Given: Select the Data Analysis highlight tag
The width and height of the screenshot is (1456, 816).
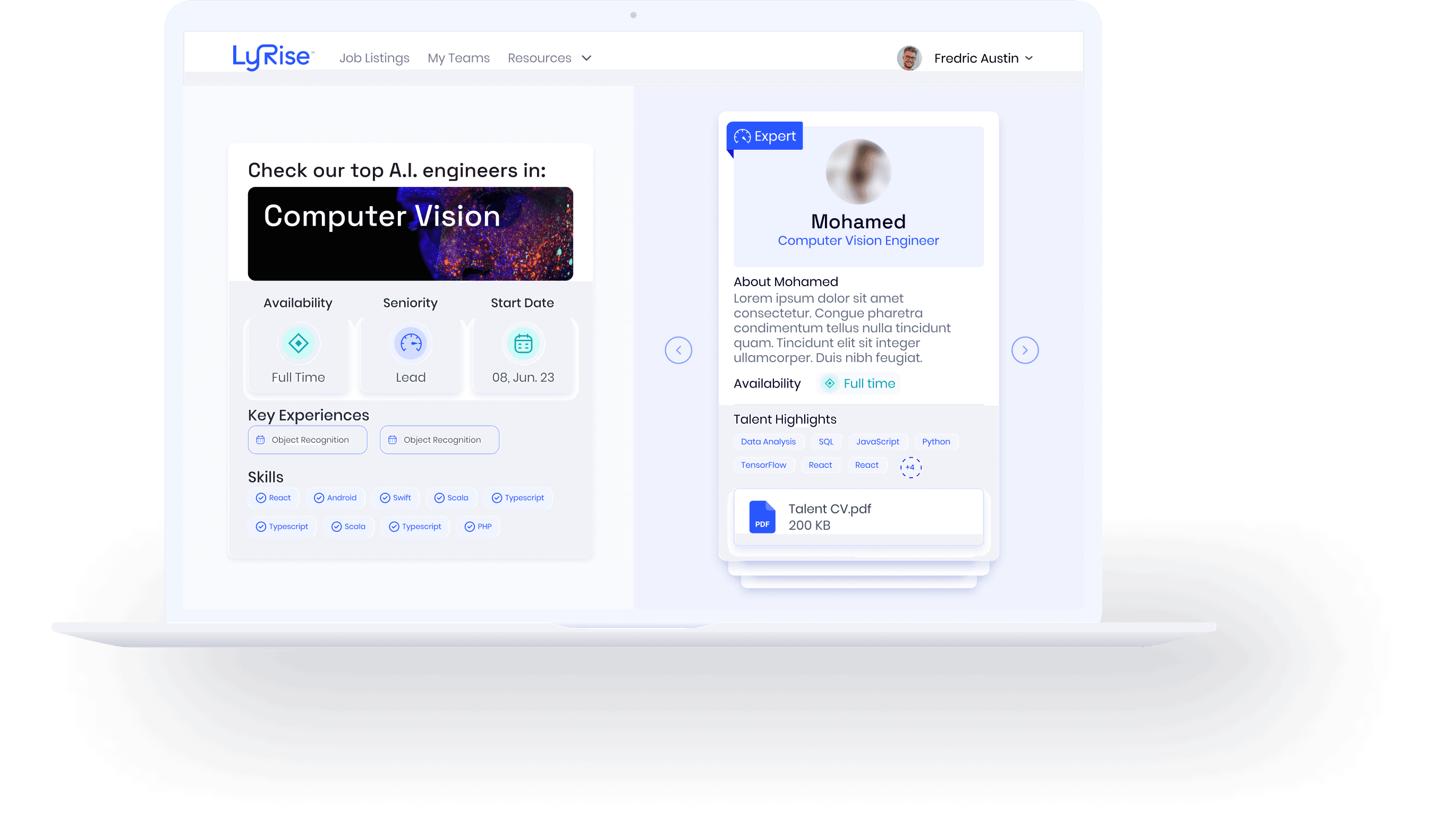Looking at the screenshot, I should (768, 442).
